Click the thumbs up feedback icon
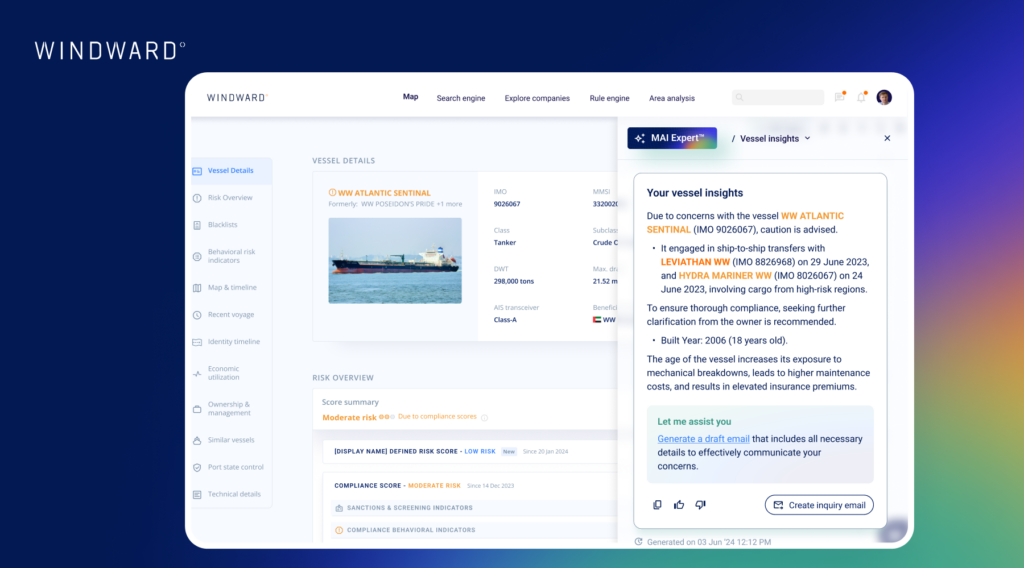 (679, 505)
